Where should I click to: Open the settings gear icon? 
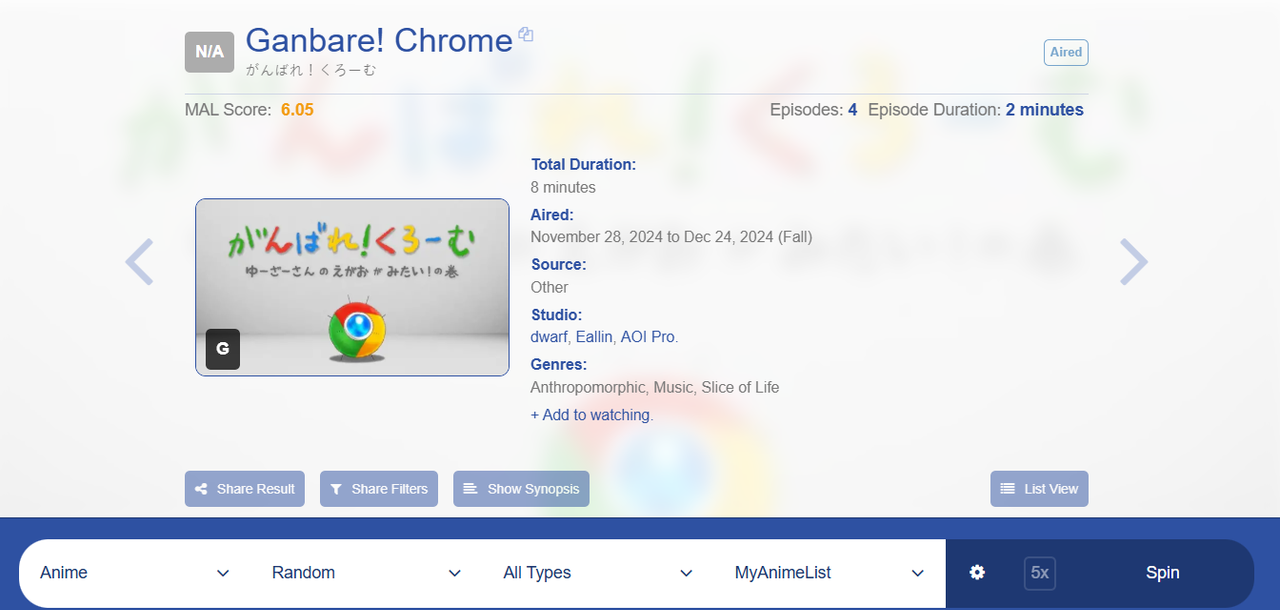[x=977, y=572]
